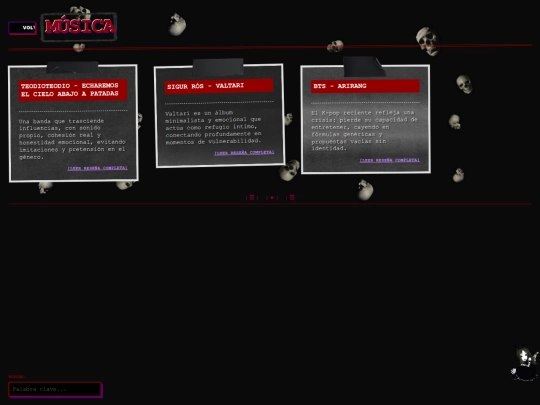Open full review link for Sigur Rós Valtari
Image resolution: width=540 pixels, height=405 pixels.
tap(244, 153)
